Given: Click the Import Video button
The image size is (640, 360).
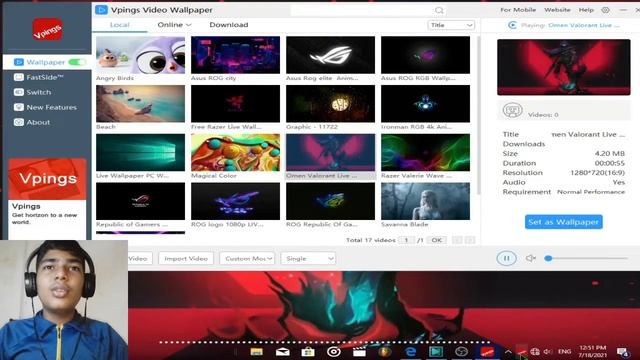Looking at the screenshot, I should tap(186, 258).
